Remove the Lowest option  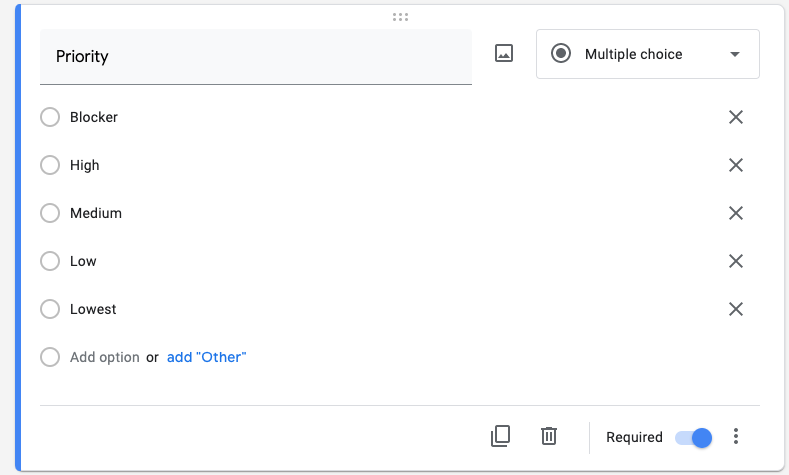click(x=736, y=309)
